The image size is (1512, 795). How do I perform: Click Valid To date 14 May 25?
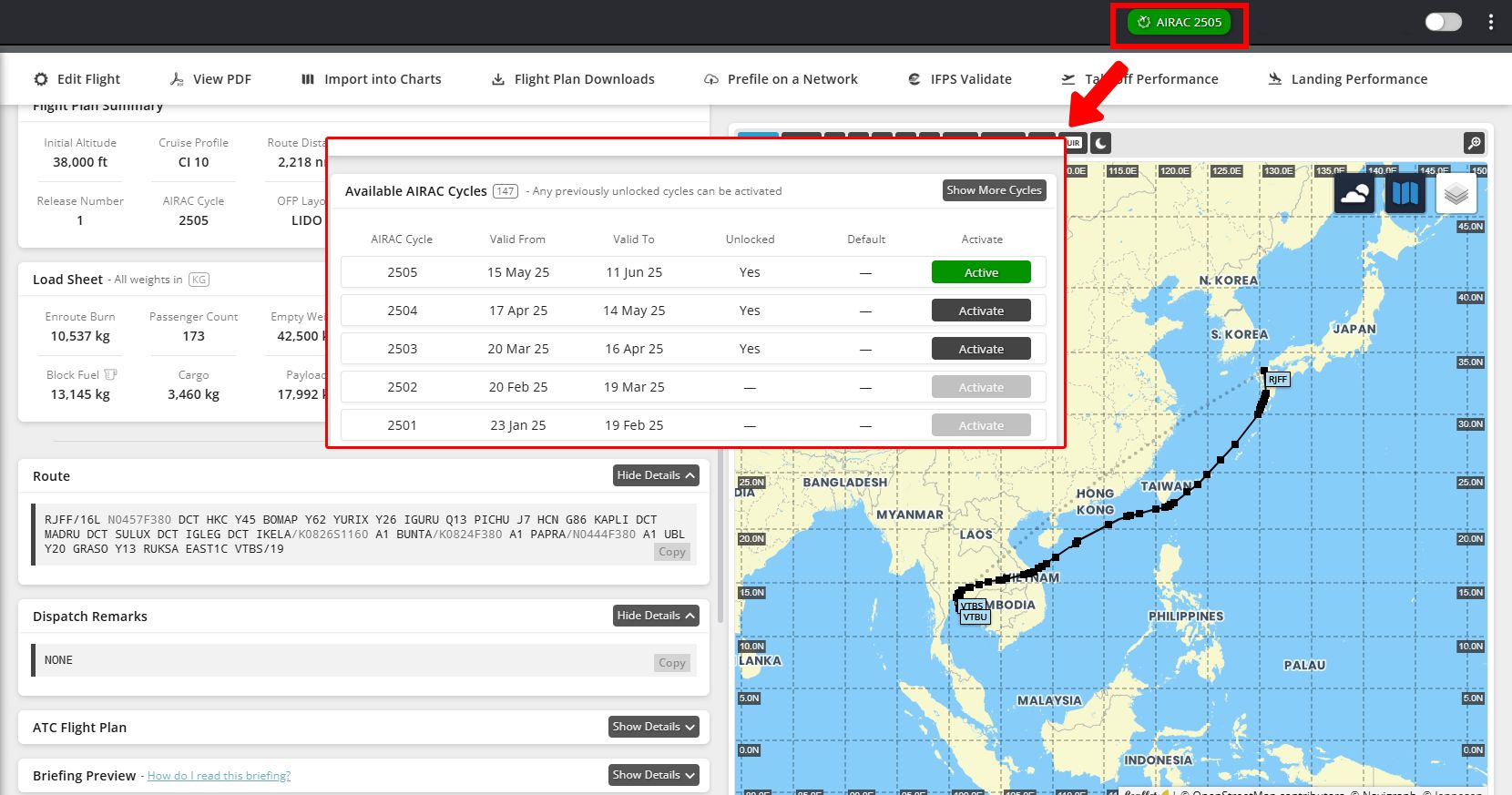(x=634, y=311)
